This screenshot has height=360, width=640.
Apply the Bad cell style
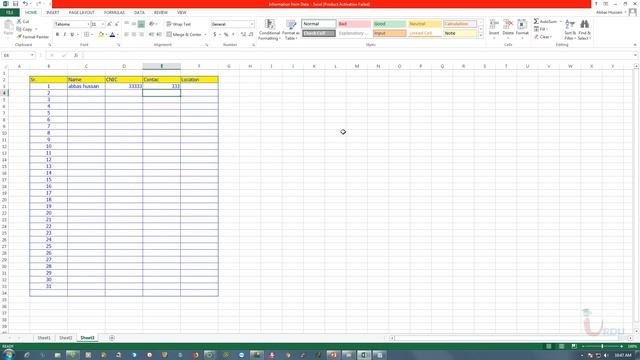[x=354, y=24]
